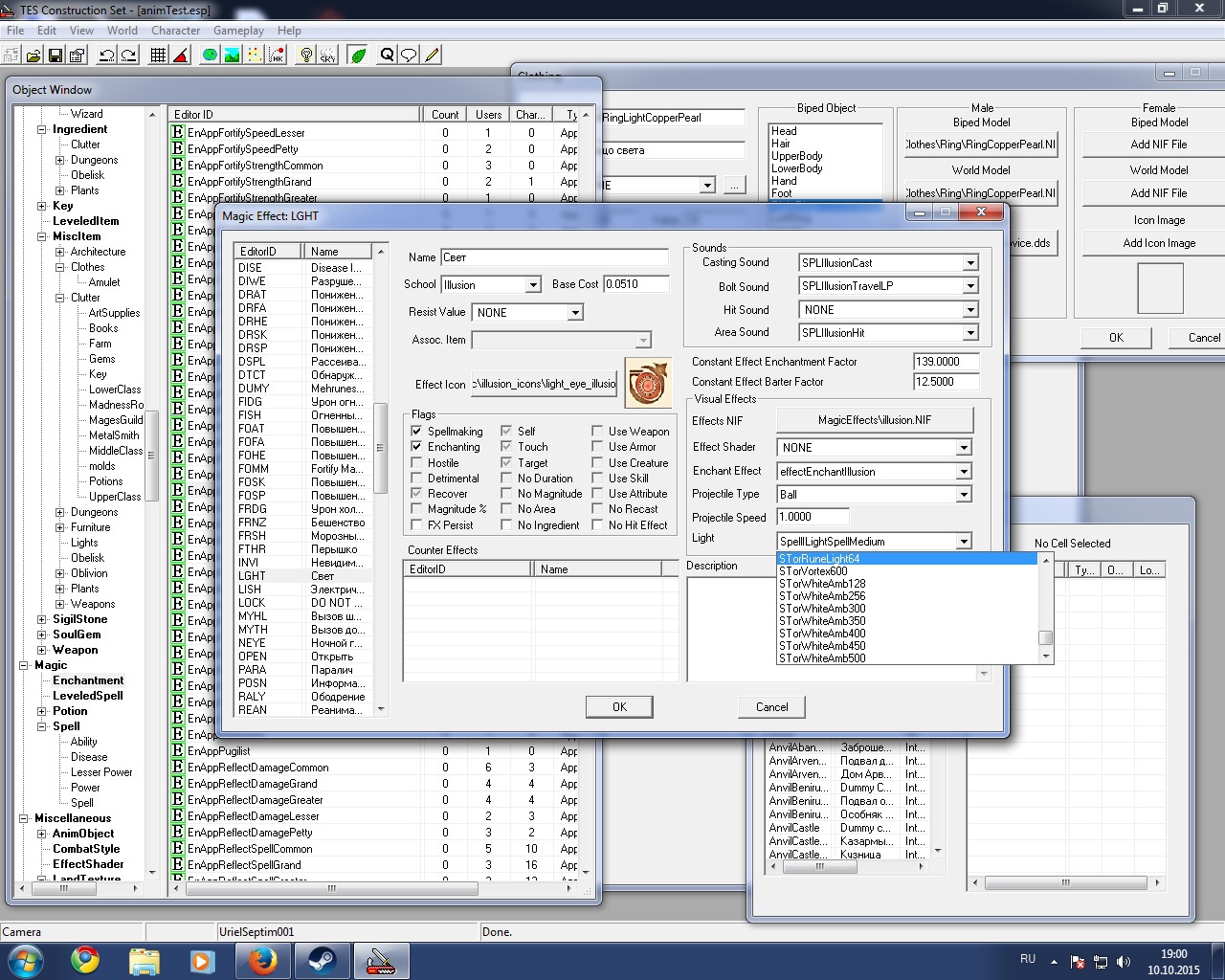Enable the No Duration checkbox
Image resolution: width=1225 pixels, height=980 pixels.
(x=507, y=479)
